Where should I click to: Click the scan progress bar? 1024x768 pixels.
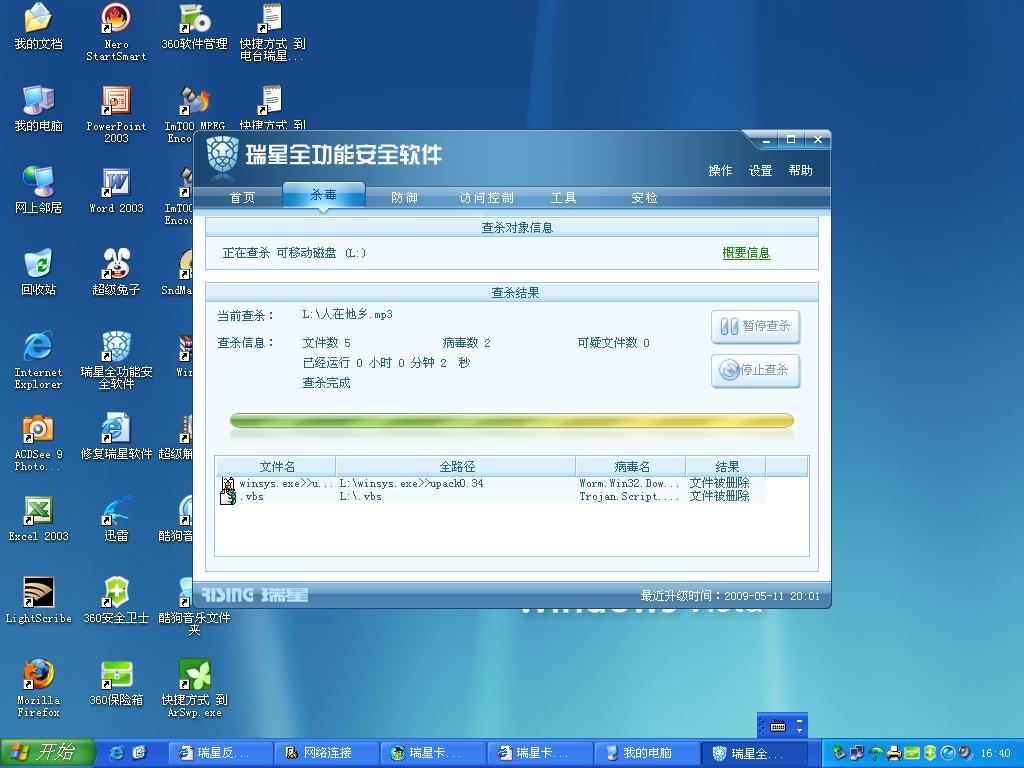tap(511, 421)
